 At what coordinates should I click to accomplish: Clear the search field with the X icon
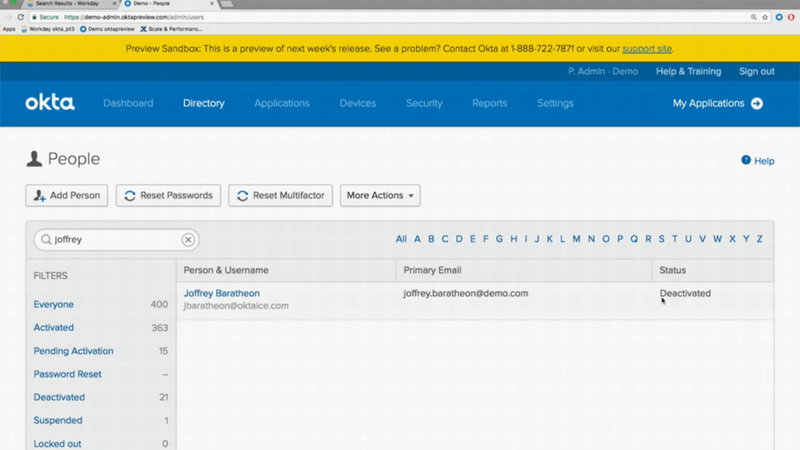(x=187, y=240)
